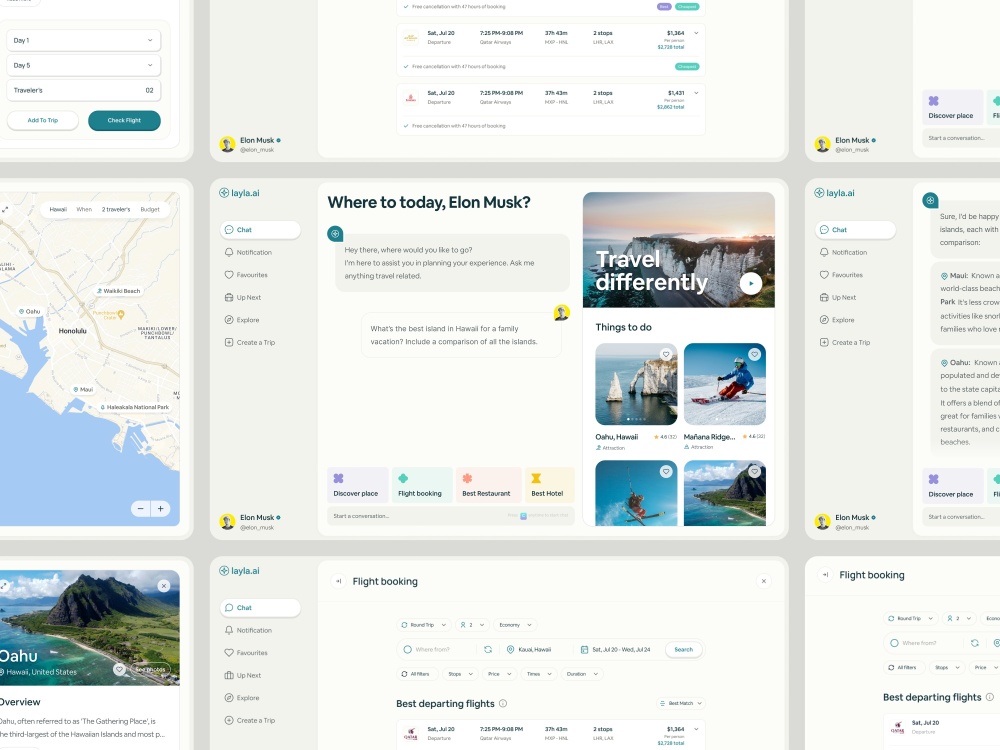Screen dimensions: 1000x750
Task: Open Elon Musk profile in center panel
Action: click(x=250, y=521)
